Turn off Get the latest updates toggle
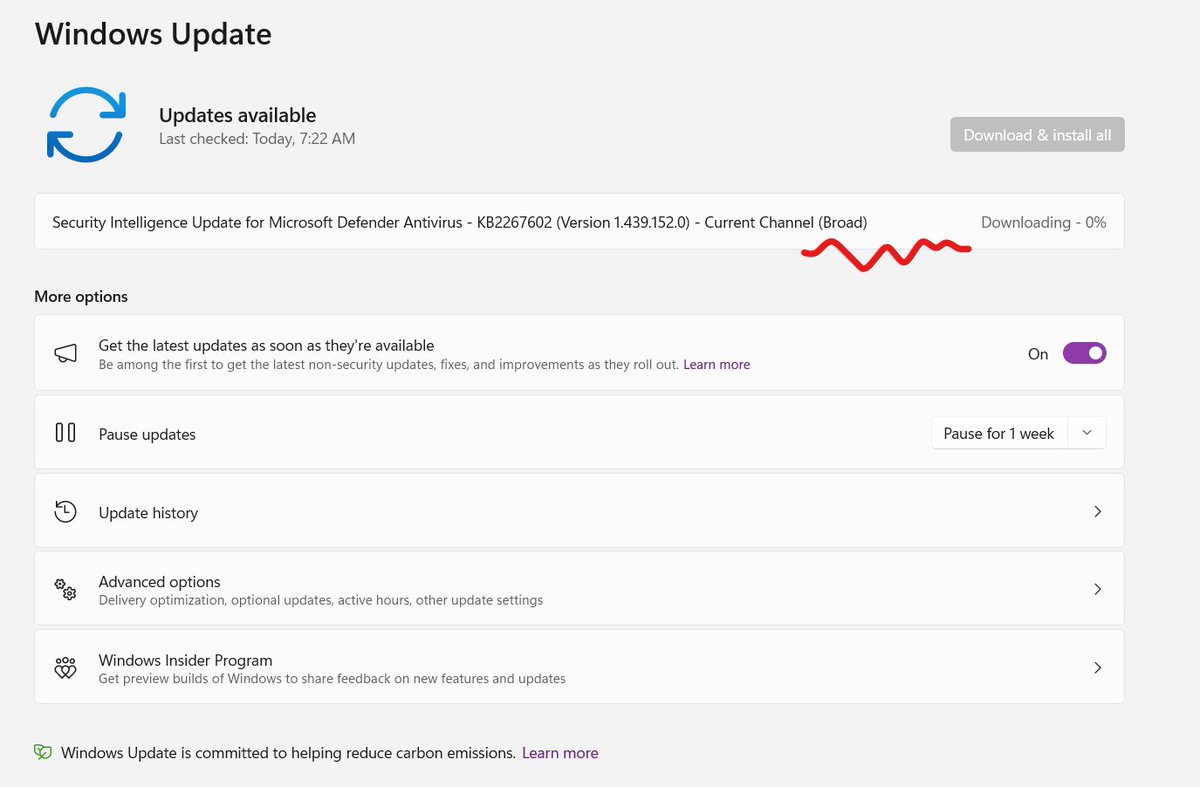 tap(1084, 353)
